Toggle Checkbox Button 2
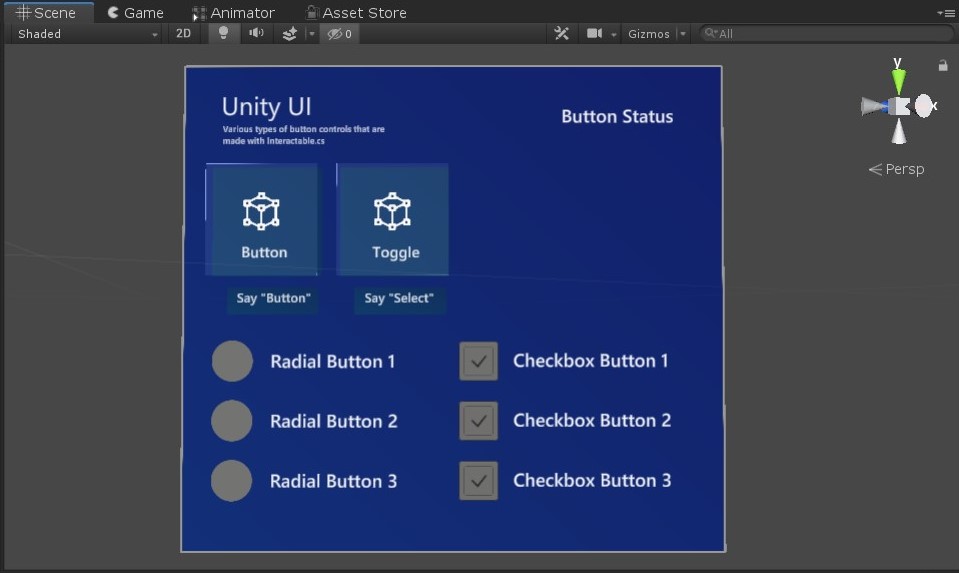 point(478,421)
